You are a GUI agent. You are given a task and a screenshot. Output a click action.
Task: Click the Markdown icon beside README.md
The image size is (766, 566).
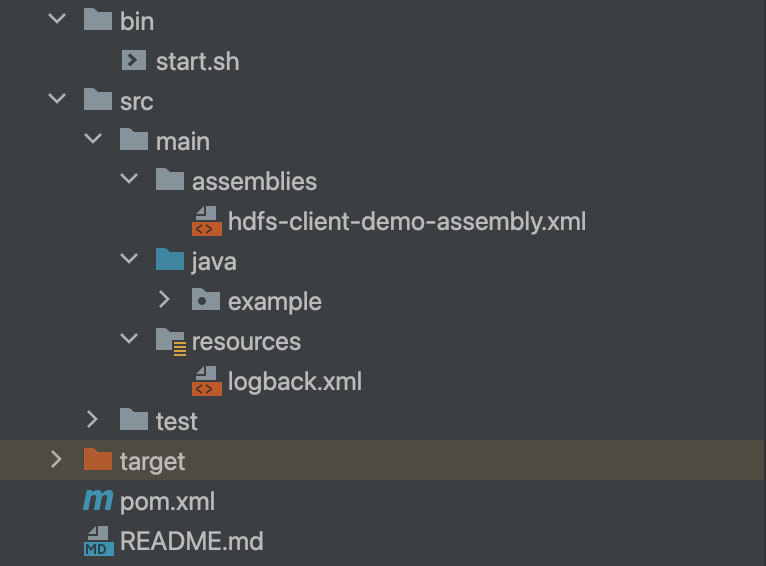point(98,541)
